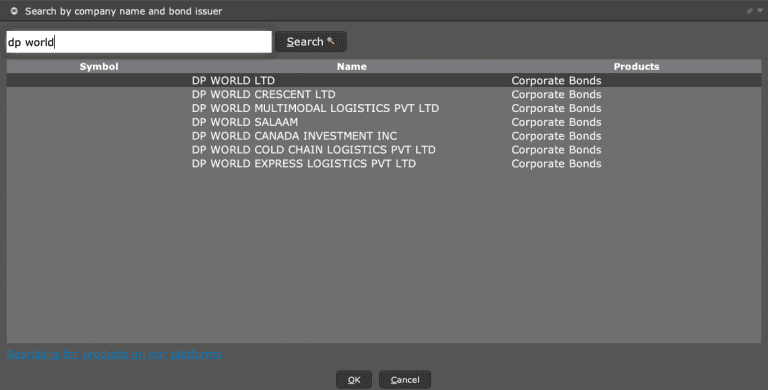Sort by the Symbol column header
The image size is (768, 390).
(99, 67)
